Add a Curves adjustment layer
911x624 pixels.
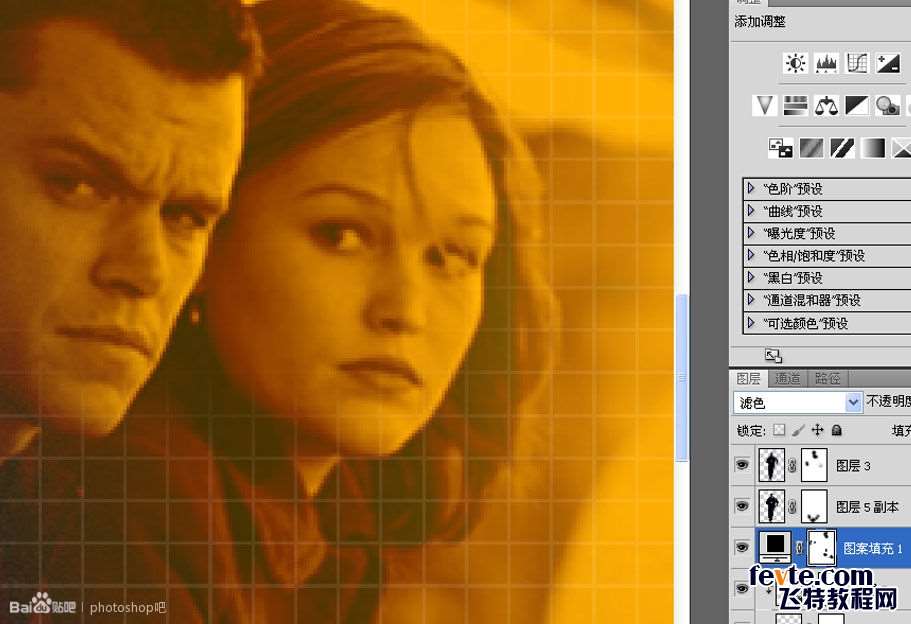point(857,63)
